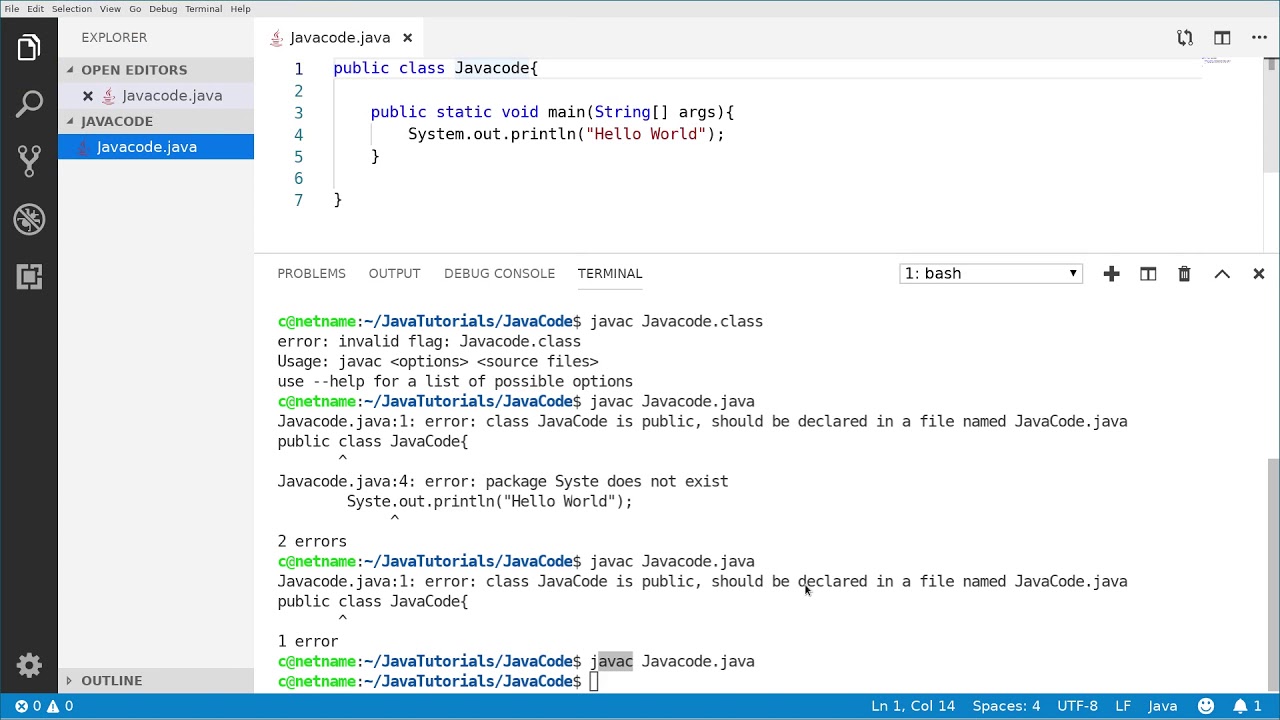1280x720 pixels.
Task: Kill the terminal with trash icon
Action: coord(1184,274)
